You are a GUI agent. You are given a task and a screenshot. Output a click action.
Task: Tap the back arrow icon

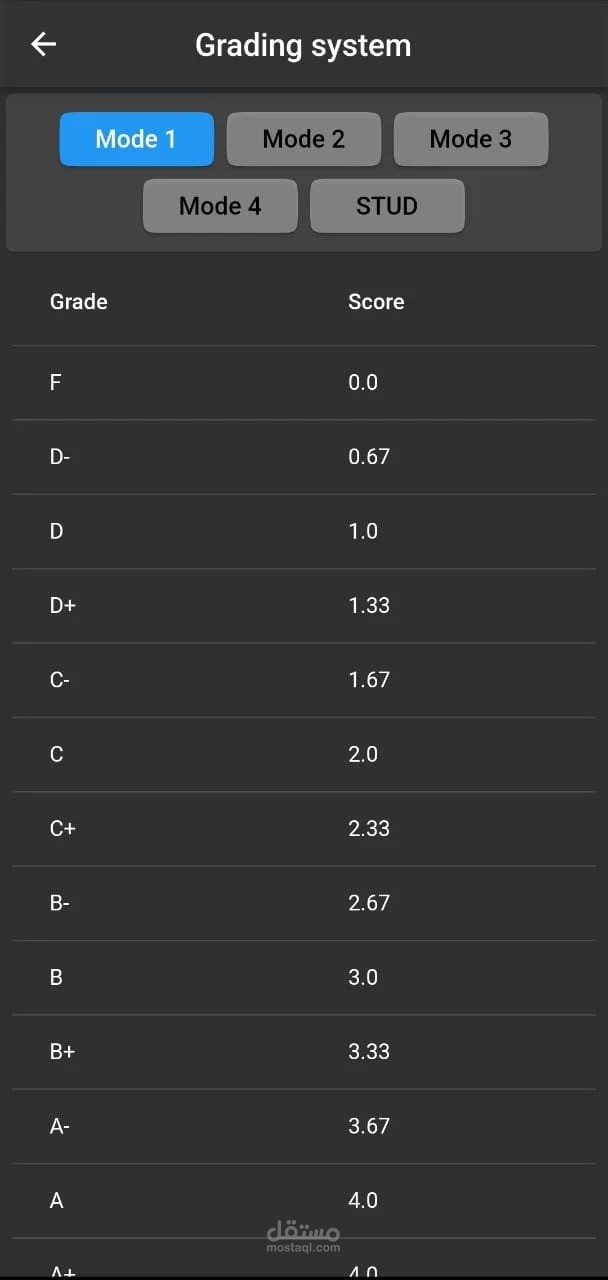42,44
